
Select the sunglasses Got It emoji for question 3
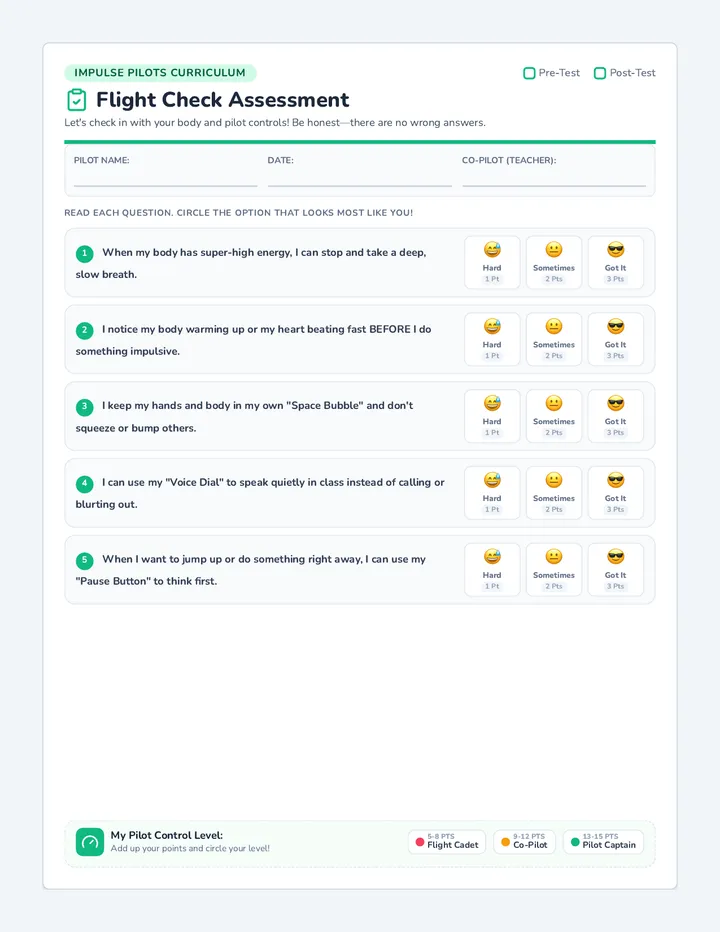click(615, 403)
